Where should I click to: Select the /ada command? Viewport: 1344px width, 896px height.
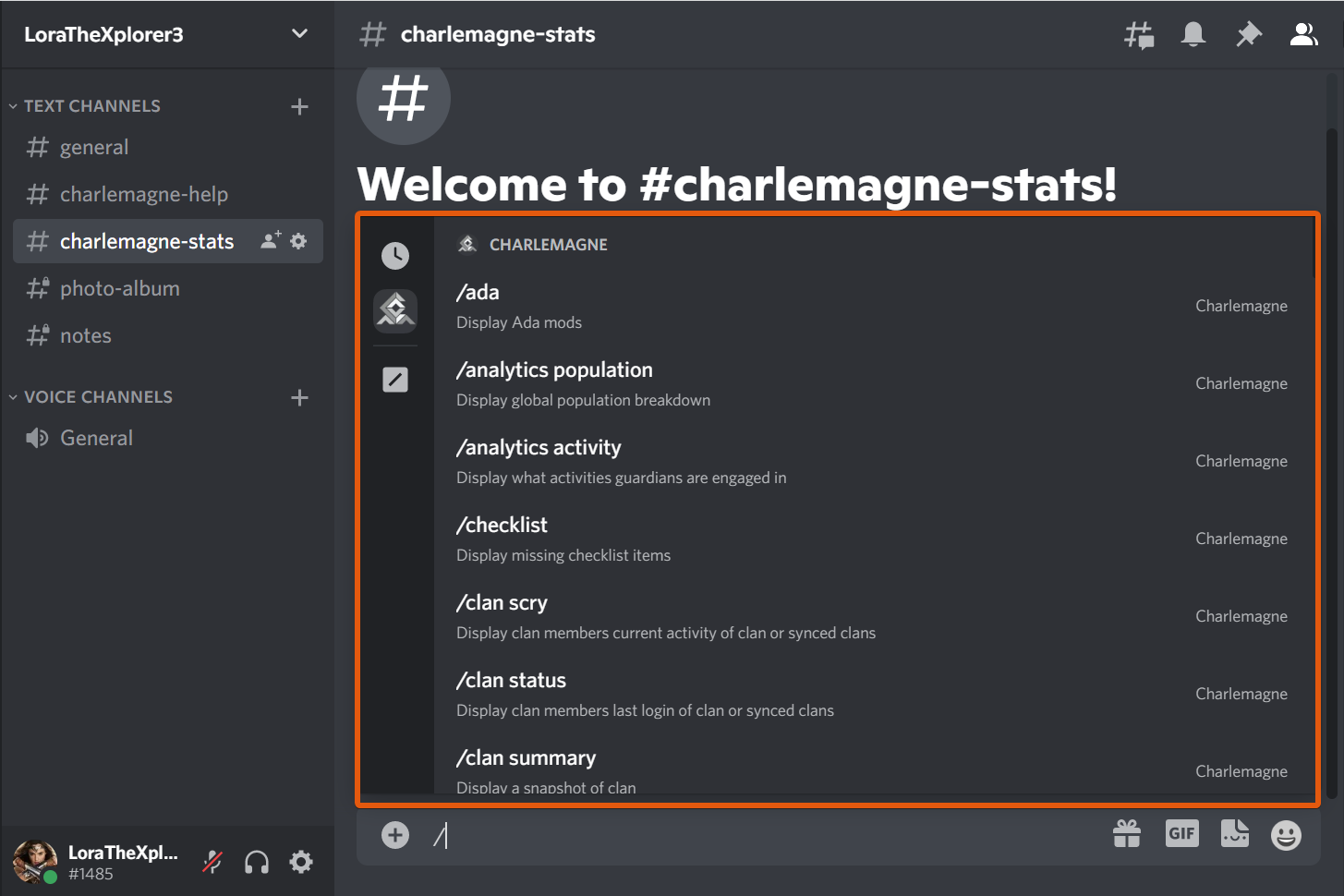tap(874, 307)
